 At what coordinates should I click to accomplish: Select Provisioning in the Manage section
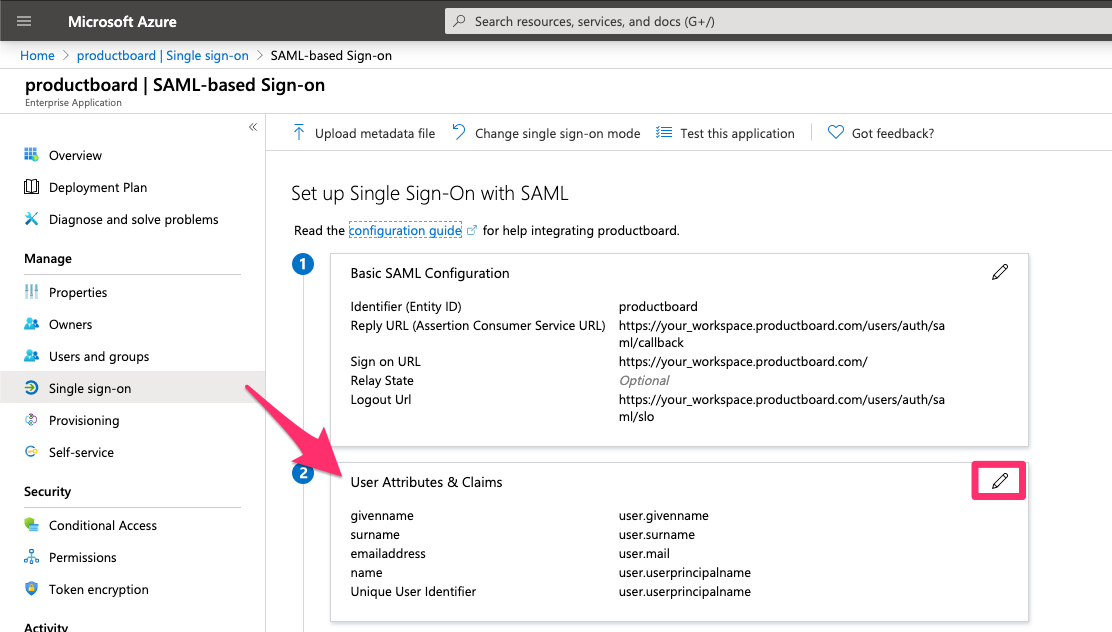tap(84, 420)
